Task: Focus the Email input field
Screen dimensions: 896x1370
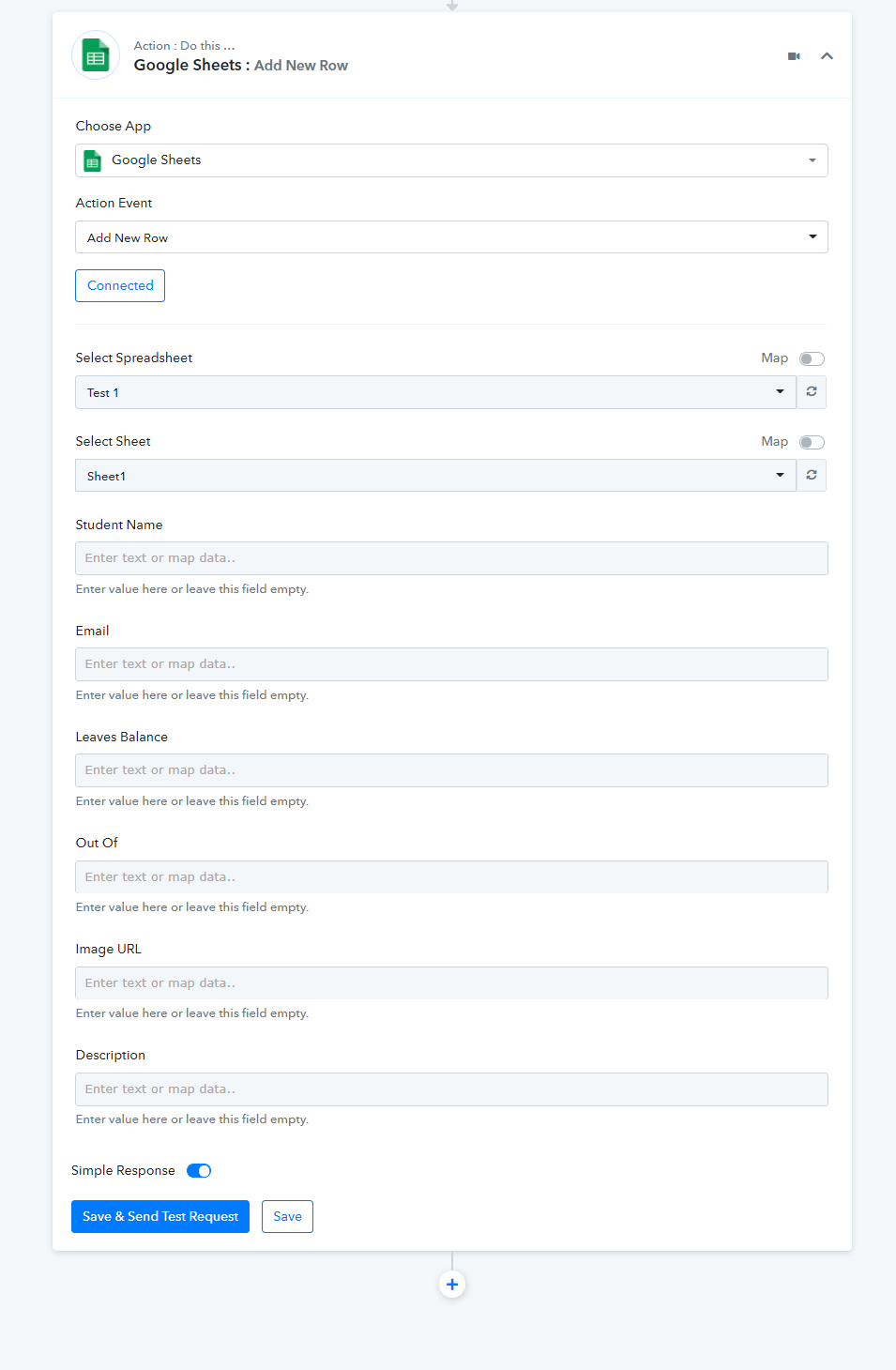Action: pos(451,664)
